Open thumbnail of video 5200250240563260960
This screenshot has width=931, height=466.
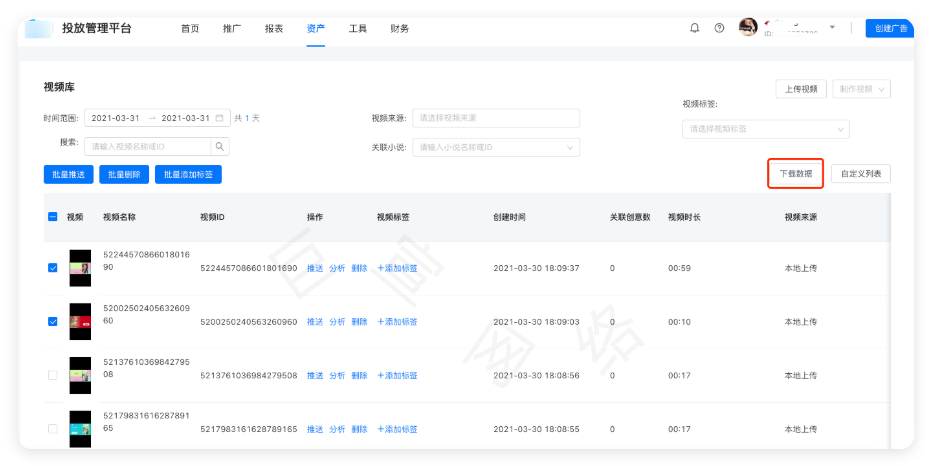[x=80, y=322]
